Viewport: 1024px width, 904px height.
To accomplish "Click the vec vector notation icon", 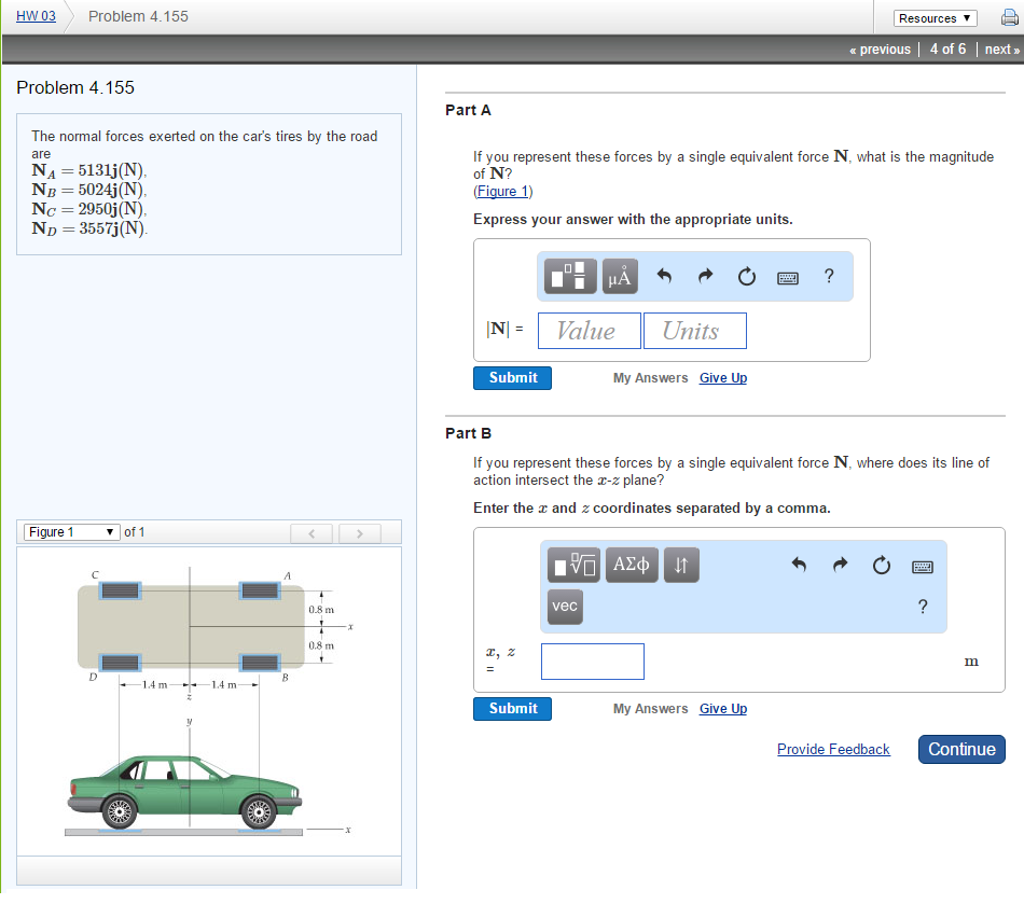I will click(564, 606).
